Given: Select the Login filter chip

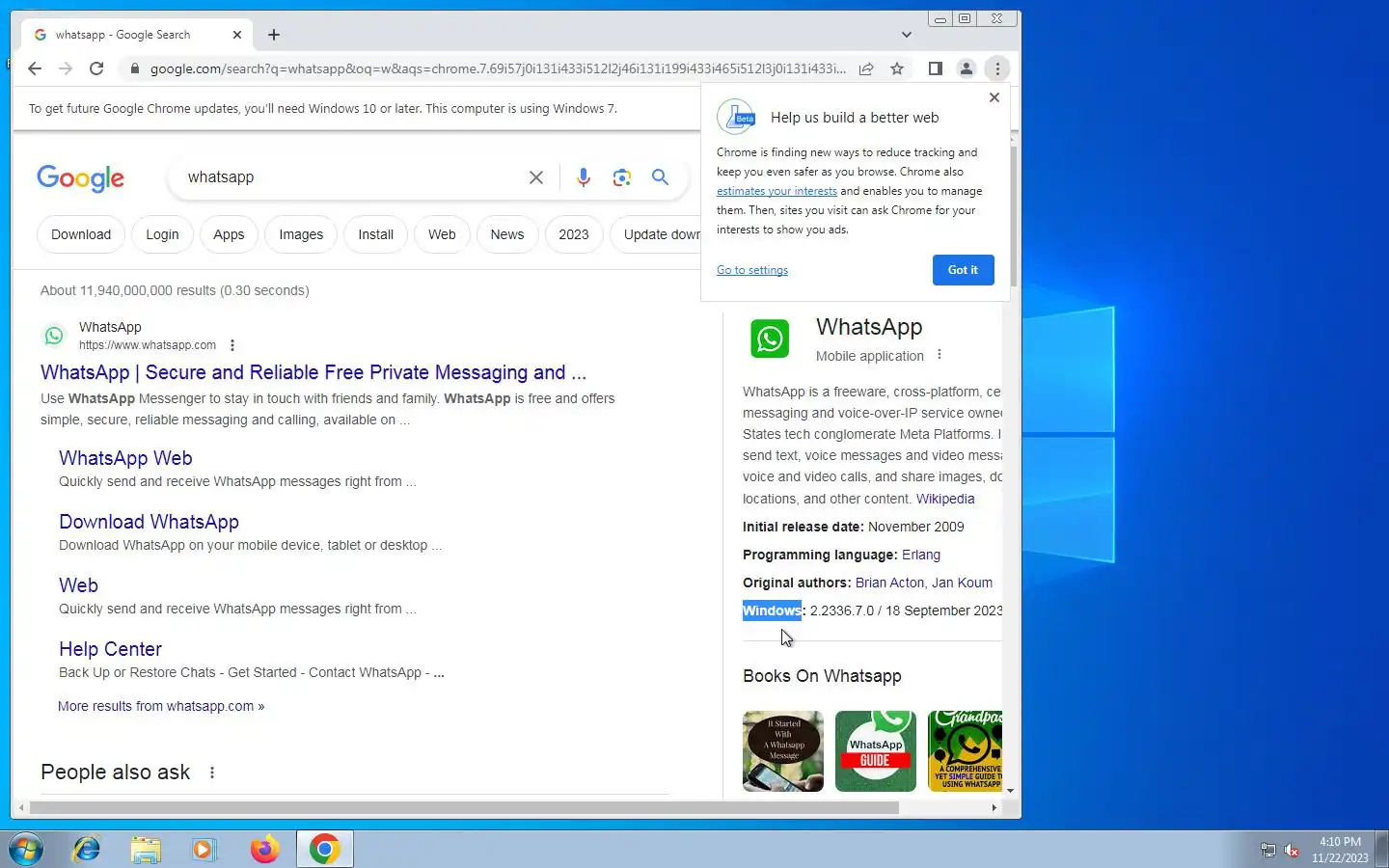Looking at the screenshot, I should [x=162, y=234].
